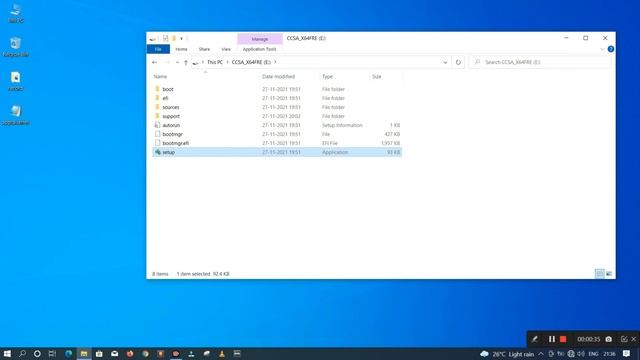Switch to Details view in status bar
The width and height of the screenshot is (640, 360).
point(599,273)
